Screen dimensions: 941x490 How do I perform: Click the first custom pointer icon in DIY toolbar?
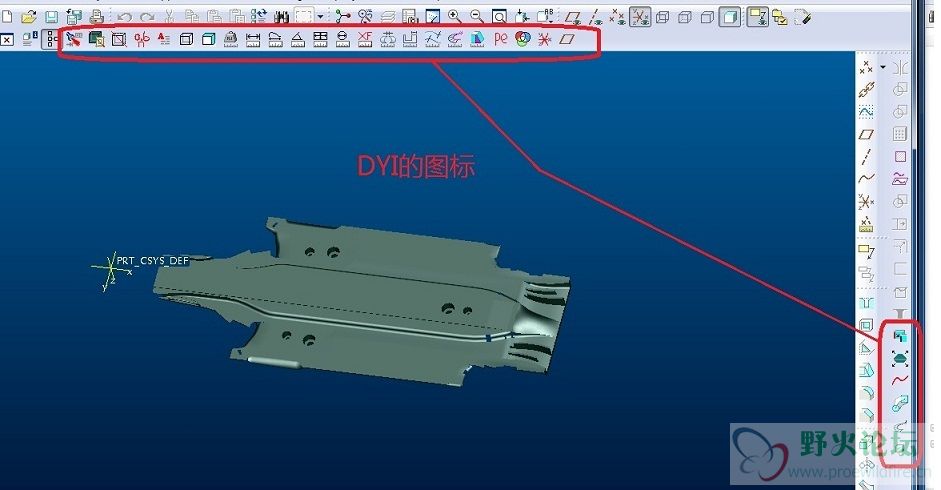[74, 40]
